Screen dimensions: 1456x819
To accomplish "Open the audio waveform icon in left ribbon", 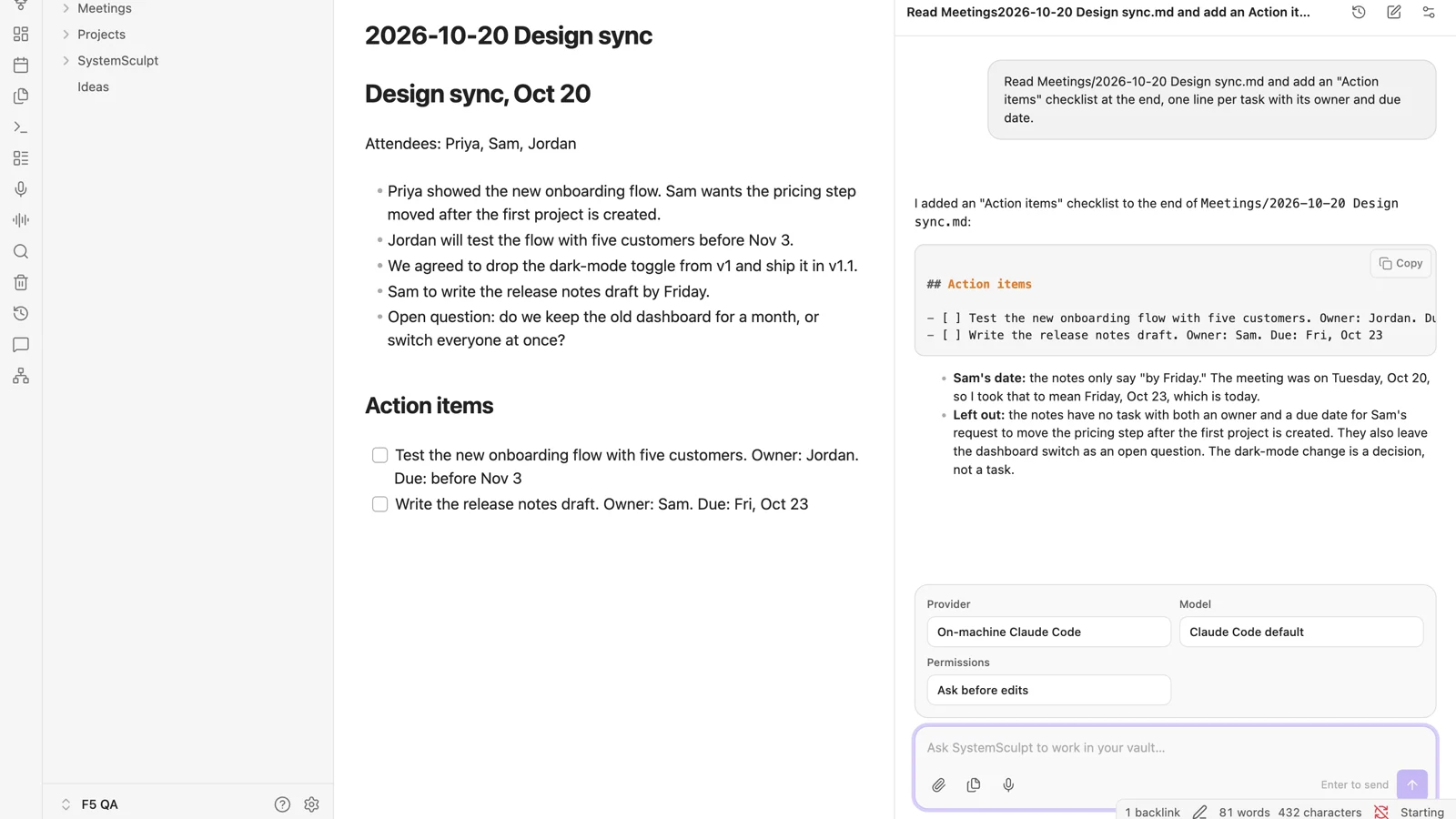I will pos(21,220).
